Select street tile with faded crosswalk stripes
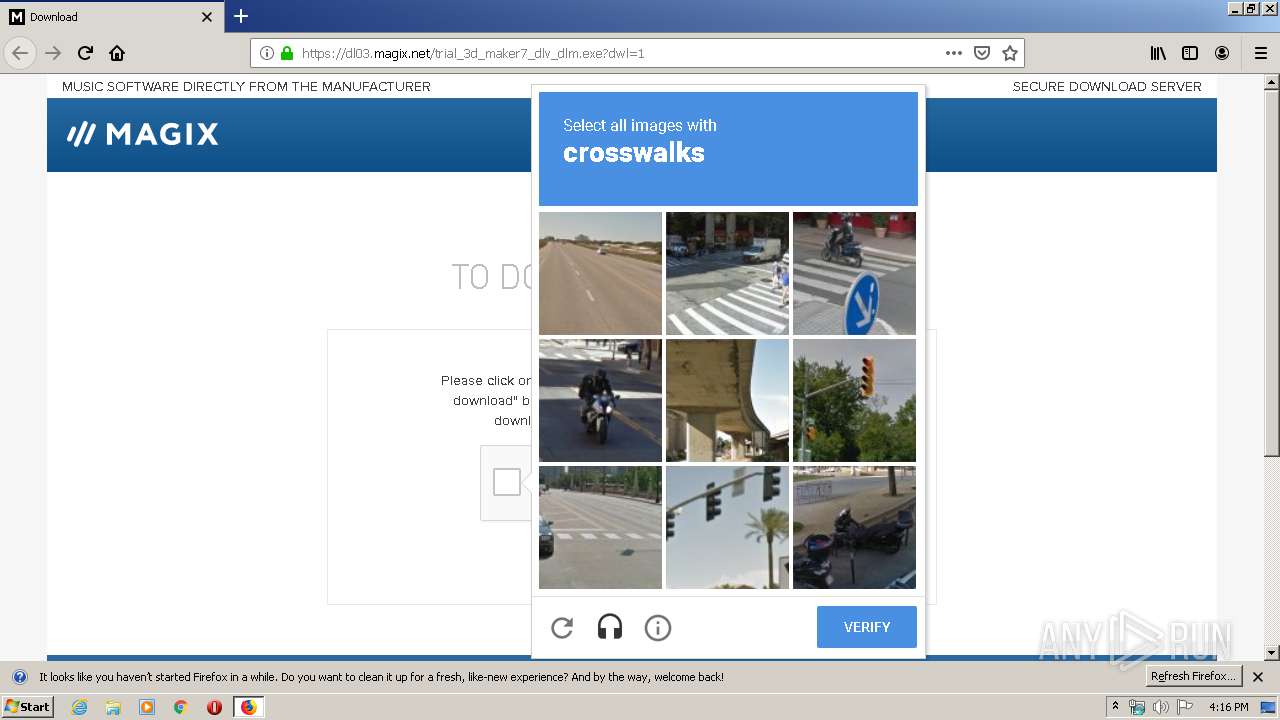This screenshot has height=720, width=1280. 600,527
